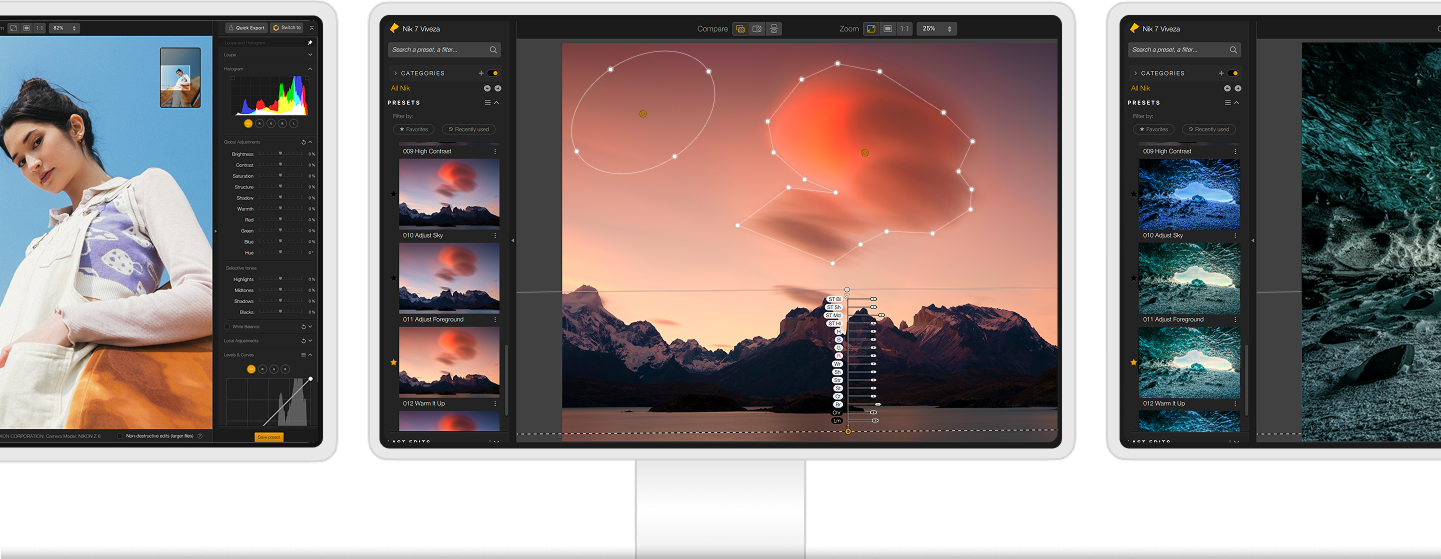The width and height of the screenshot is (1441, 559).
Task: Filter by Favorites in the right window
Action: click(1154, 129)
